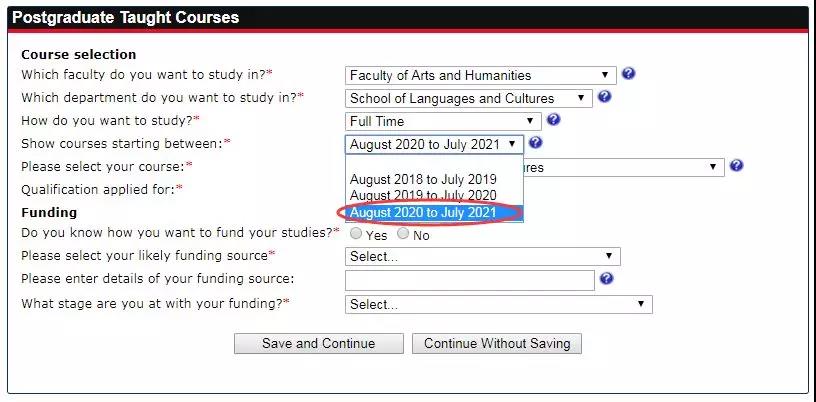Select the blank option in start dates list

pyautogui.click(x=433, y=164)
